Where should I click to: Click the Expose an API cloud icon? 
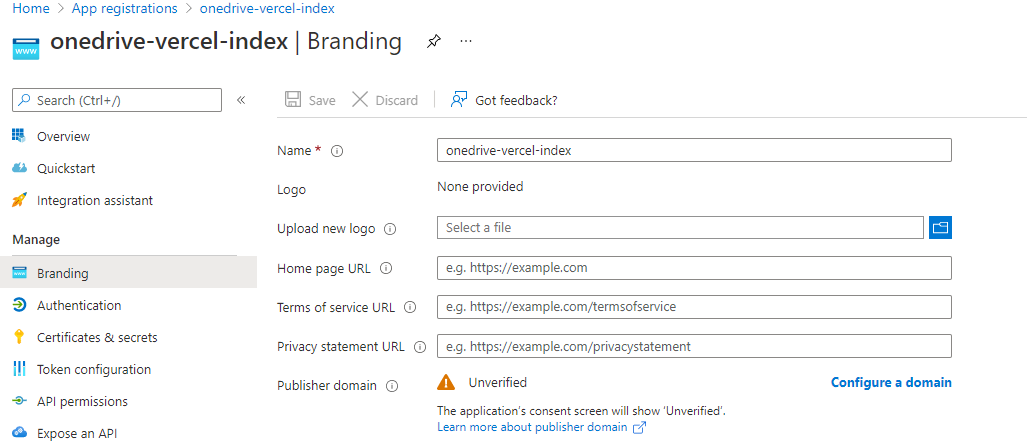coord(19,432)
